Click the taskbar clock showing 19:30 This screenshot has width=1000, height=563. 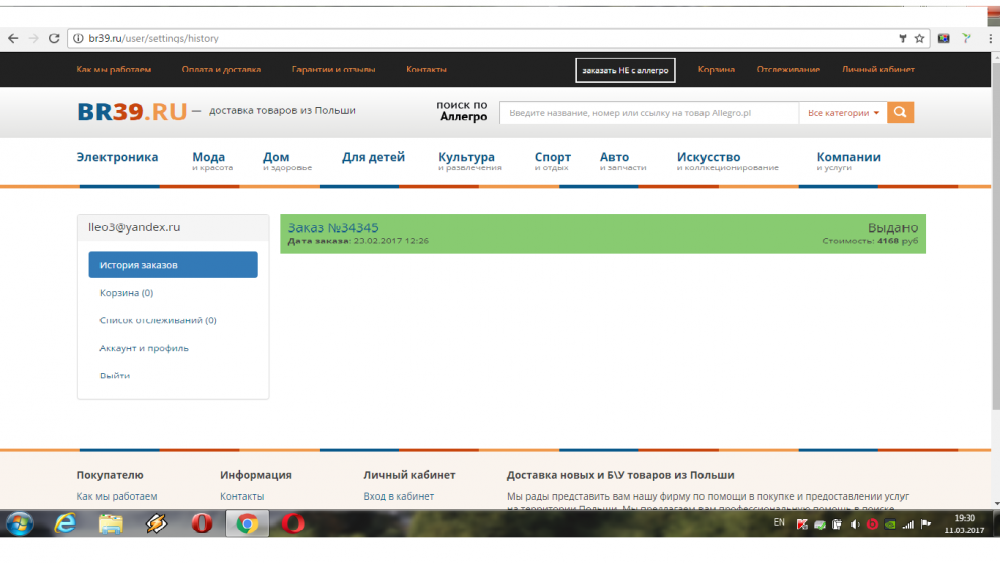click(964, 523)
